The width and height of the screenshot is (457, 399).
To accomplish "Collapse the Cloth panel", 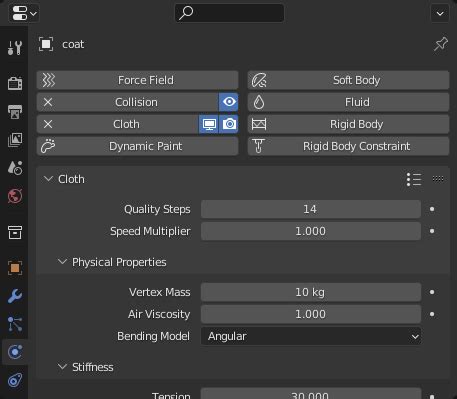I will point(48,179).
